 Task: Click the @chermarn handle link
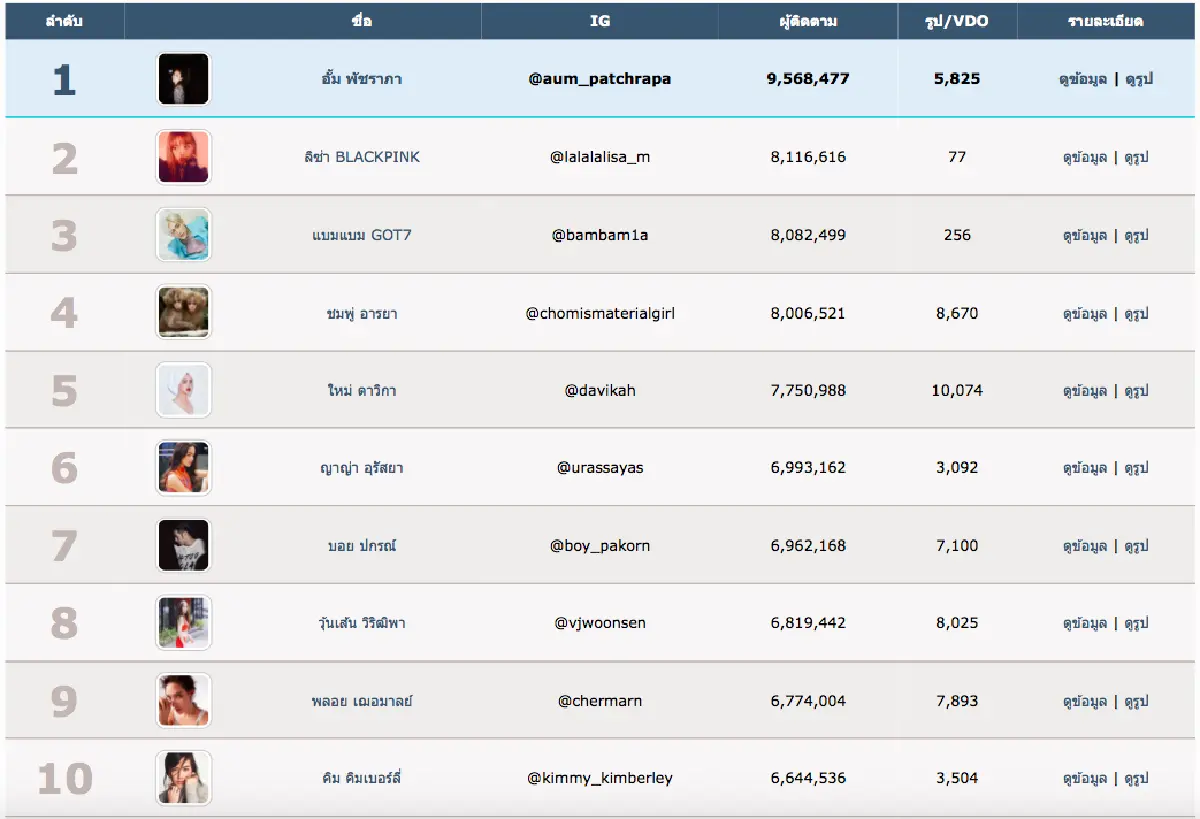click(x=599, y=701)
